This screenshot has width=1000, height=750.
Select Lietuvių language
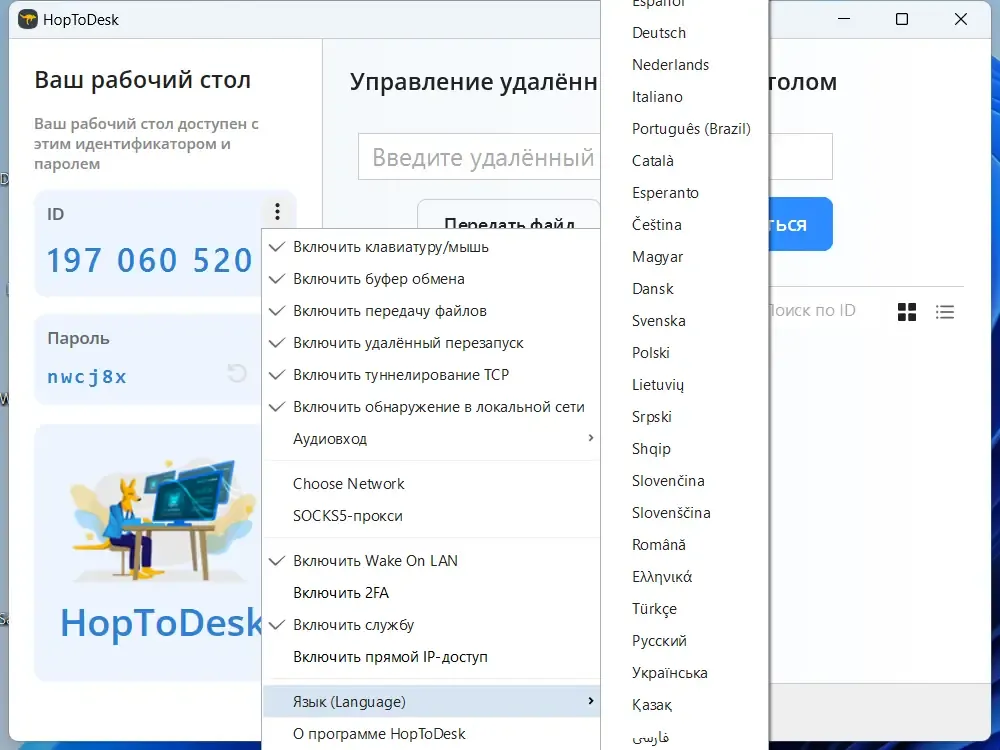[685, 385]
